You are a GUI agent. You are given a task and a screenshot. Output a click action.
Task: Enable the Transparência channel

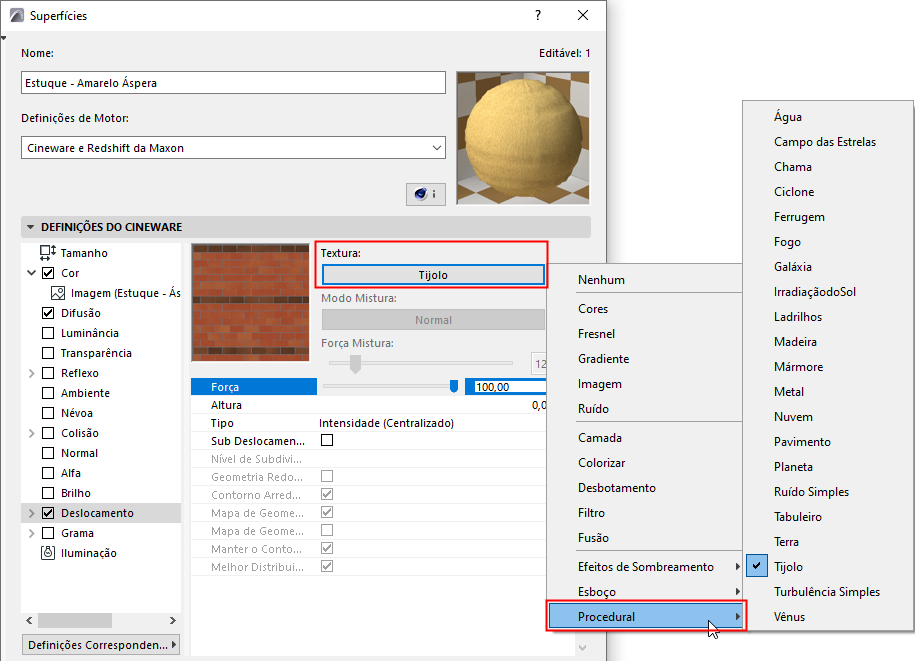point(48,353)
